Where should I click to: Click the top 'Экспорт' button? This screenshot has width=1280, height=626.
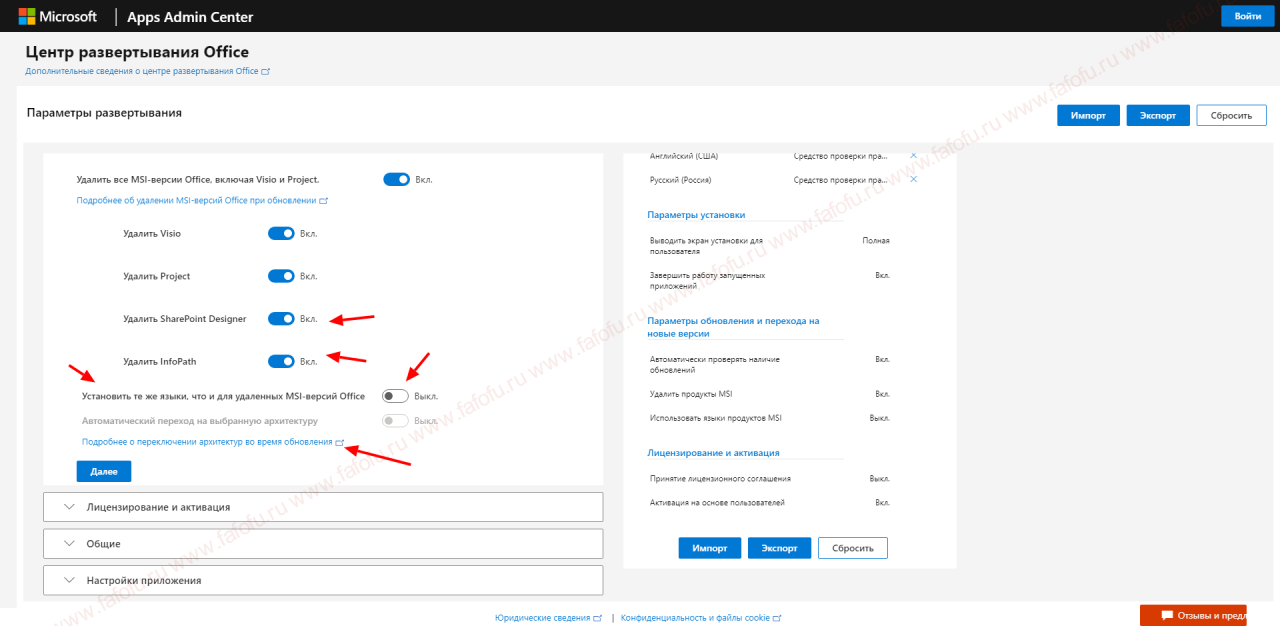[x=1158, y=115]
